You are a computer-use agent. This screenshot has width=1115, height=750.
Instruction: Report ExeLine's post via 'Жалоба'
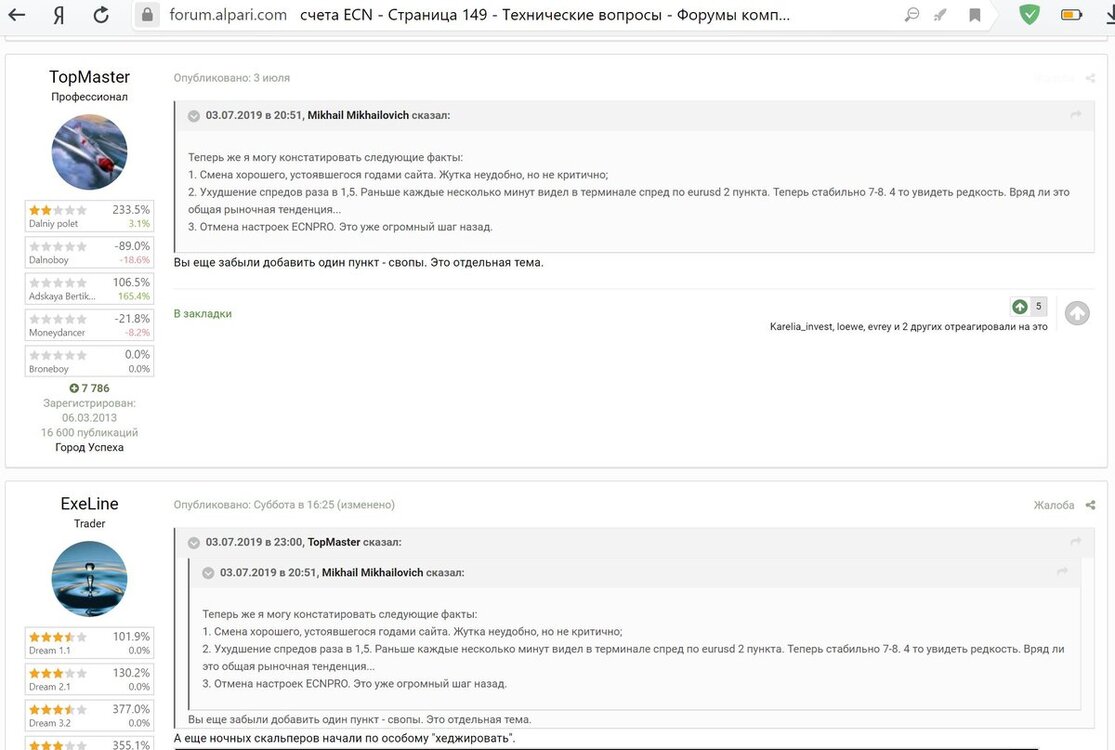(x=1054, y=505)
